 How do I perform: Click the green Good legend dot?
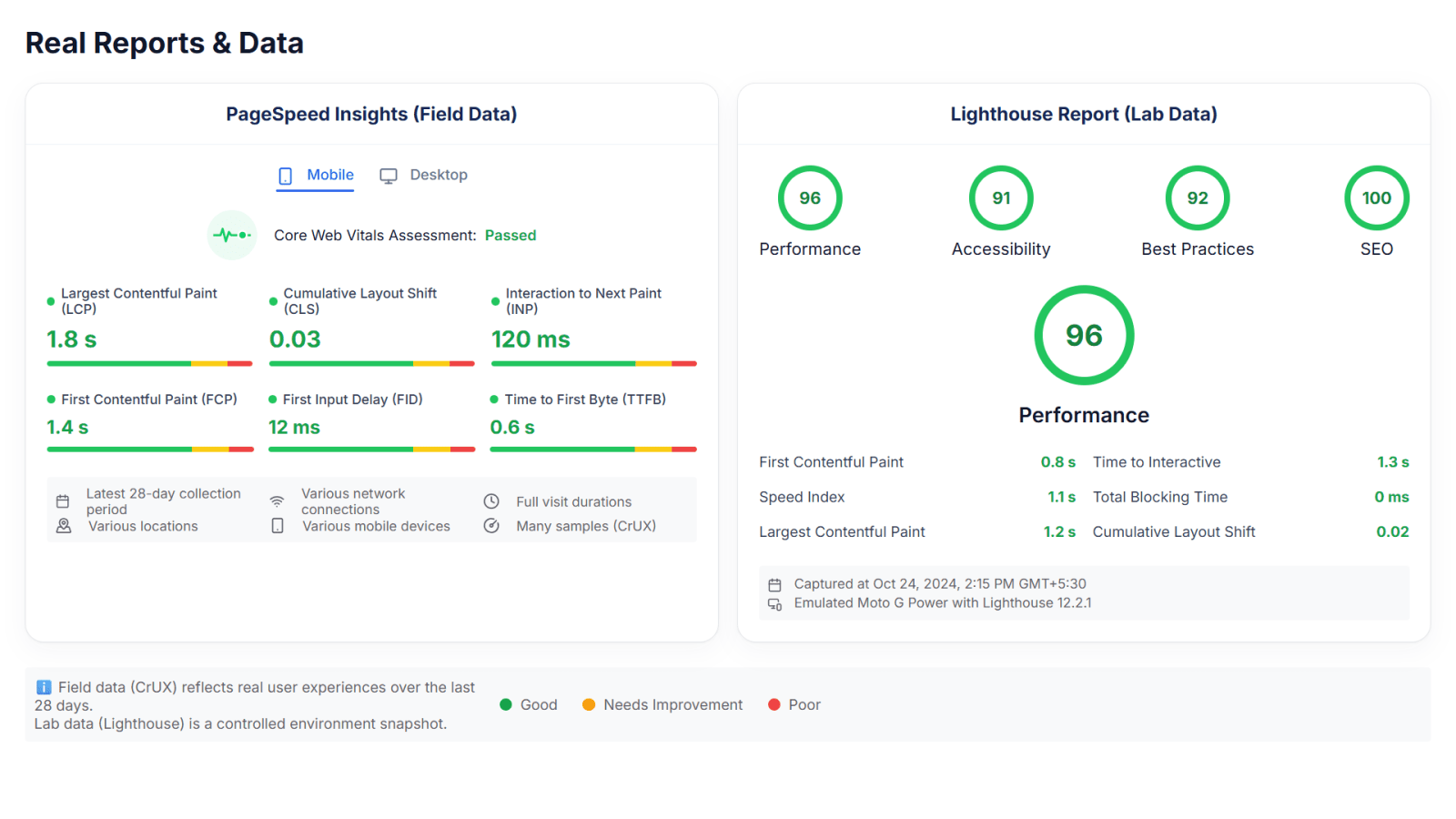click(x=506, y=704)
